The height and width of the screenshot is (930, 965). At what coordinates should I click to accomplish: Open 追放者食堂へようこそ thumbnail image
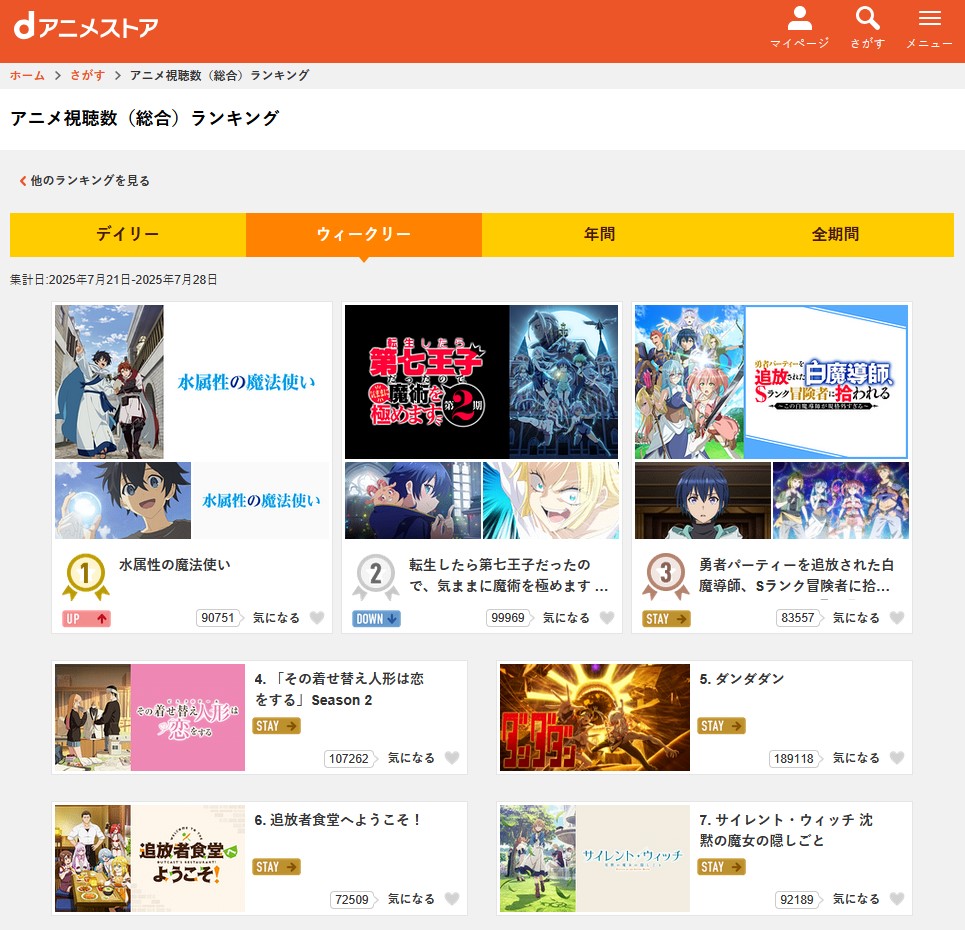[x=150, y=858]
